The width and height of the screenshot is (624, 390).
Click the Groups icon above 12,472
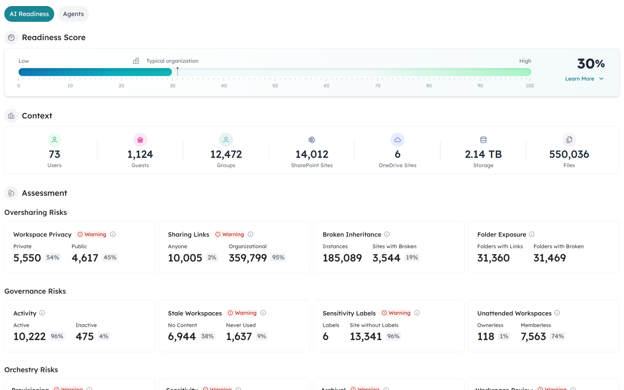[x=226, y=140]
